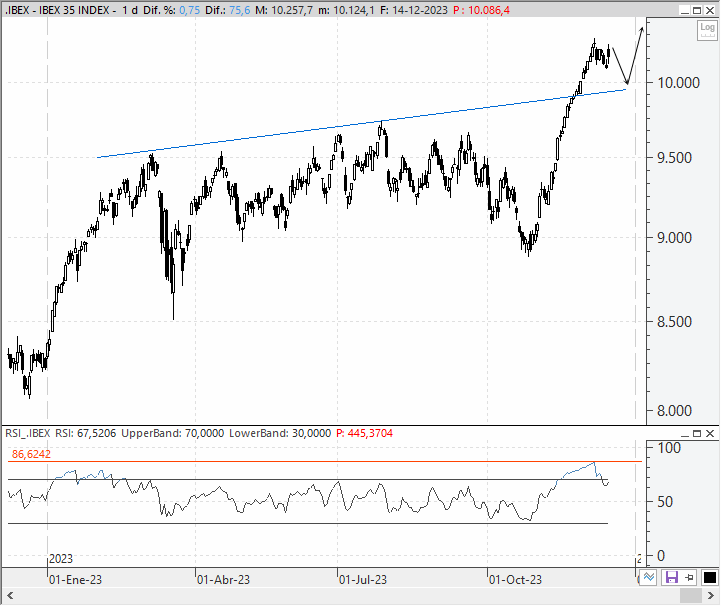Click the RSI axis label 50
The image size is (721, 606).
tap(665, 502)
